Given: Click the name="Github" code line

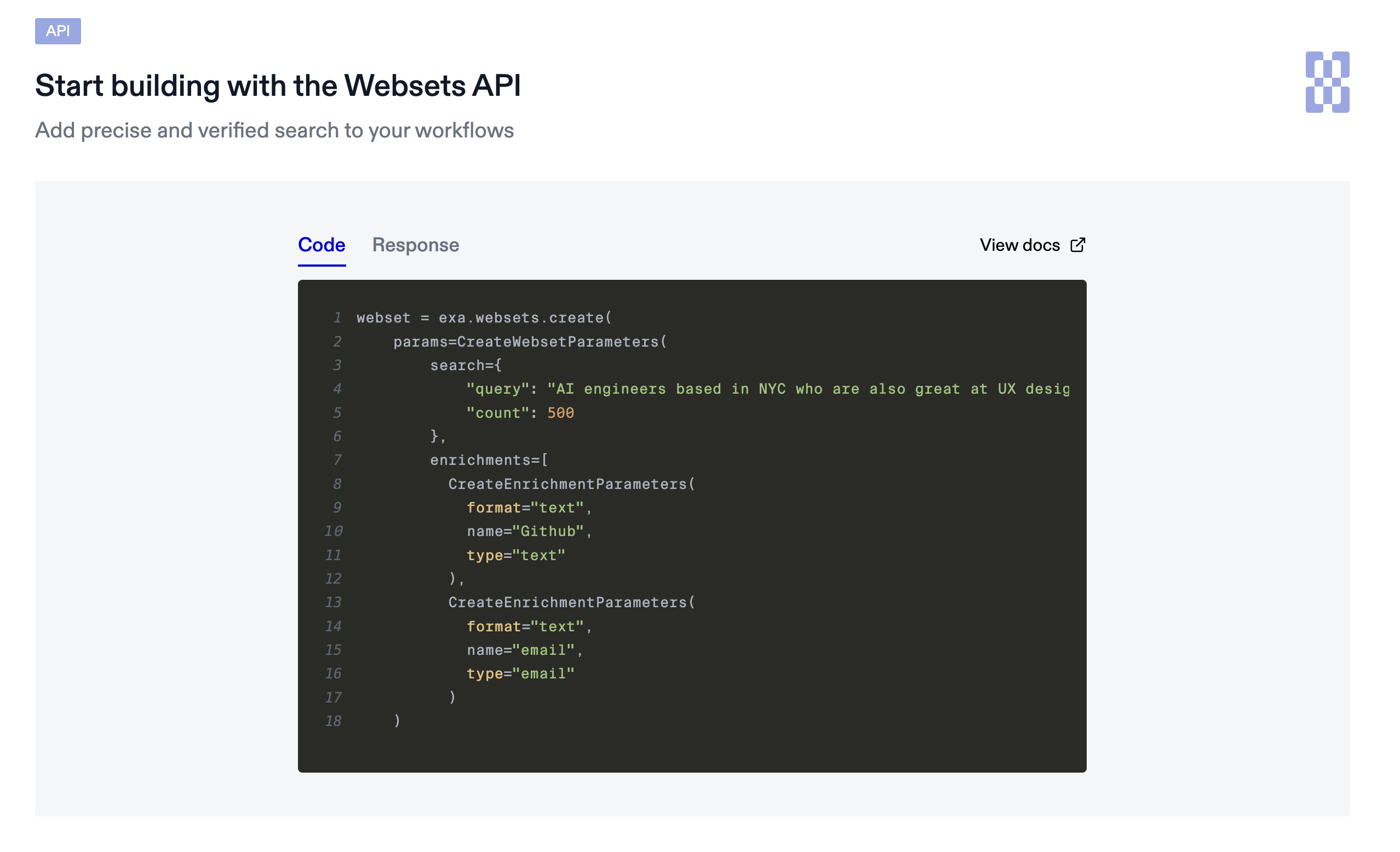Looking at the screenshot, I should [x=529, y=531].
